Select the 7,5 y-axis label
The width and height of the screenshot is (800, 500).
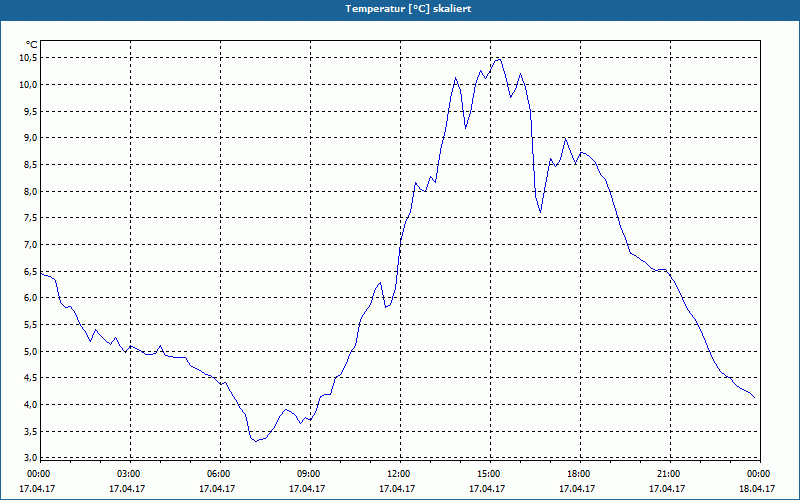pos(31,218)
